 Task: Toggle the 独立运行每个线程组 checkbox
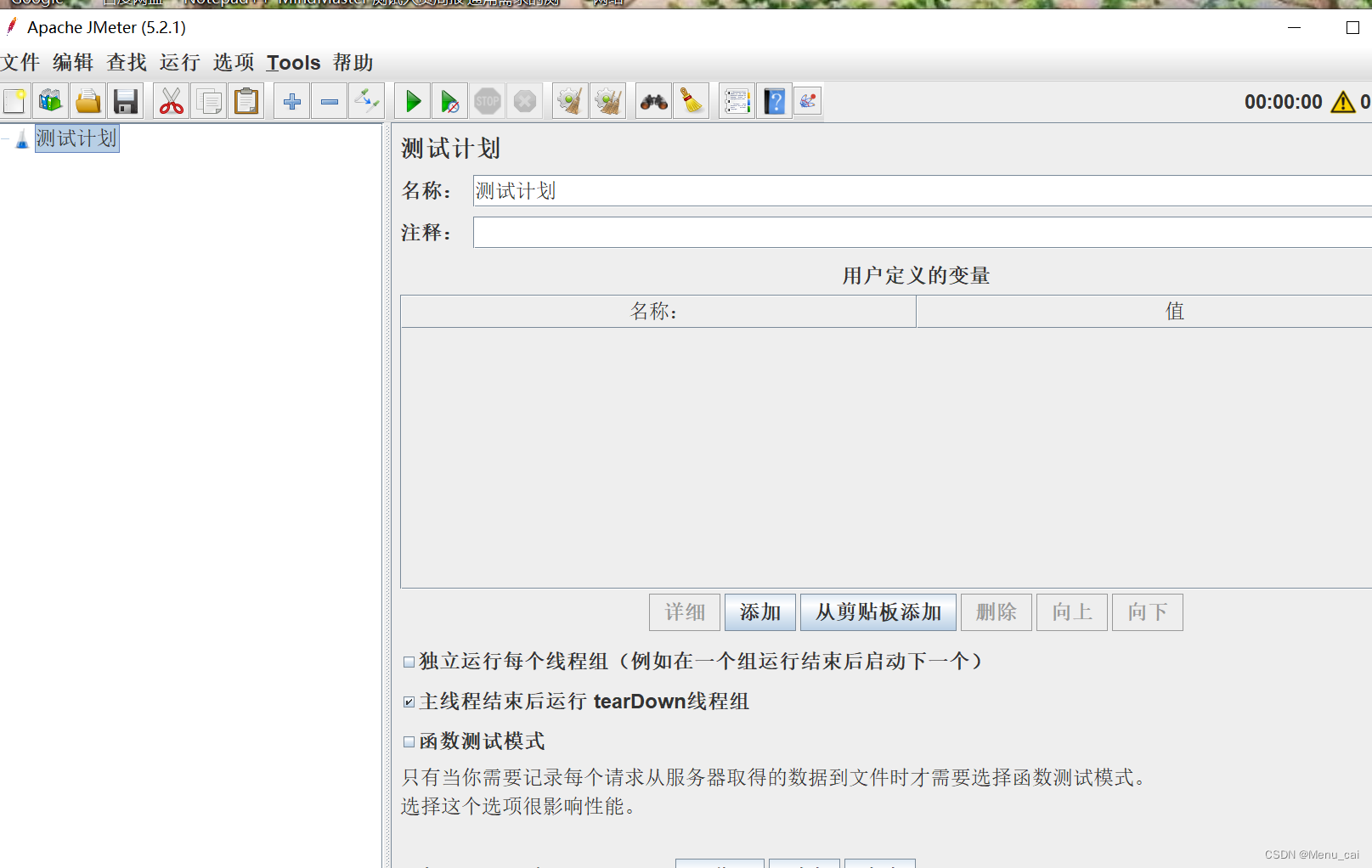point(409,662)
